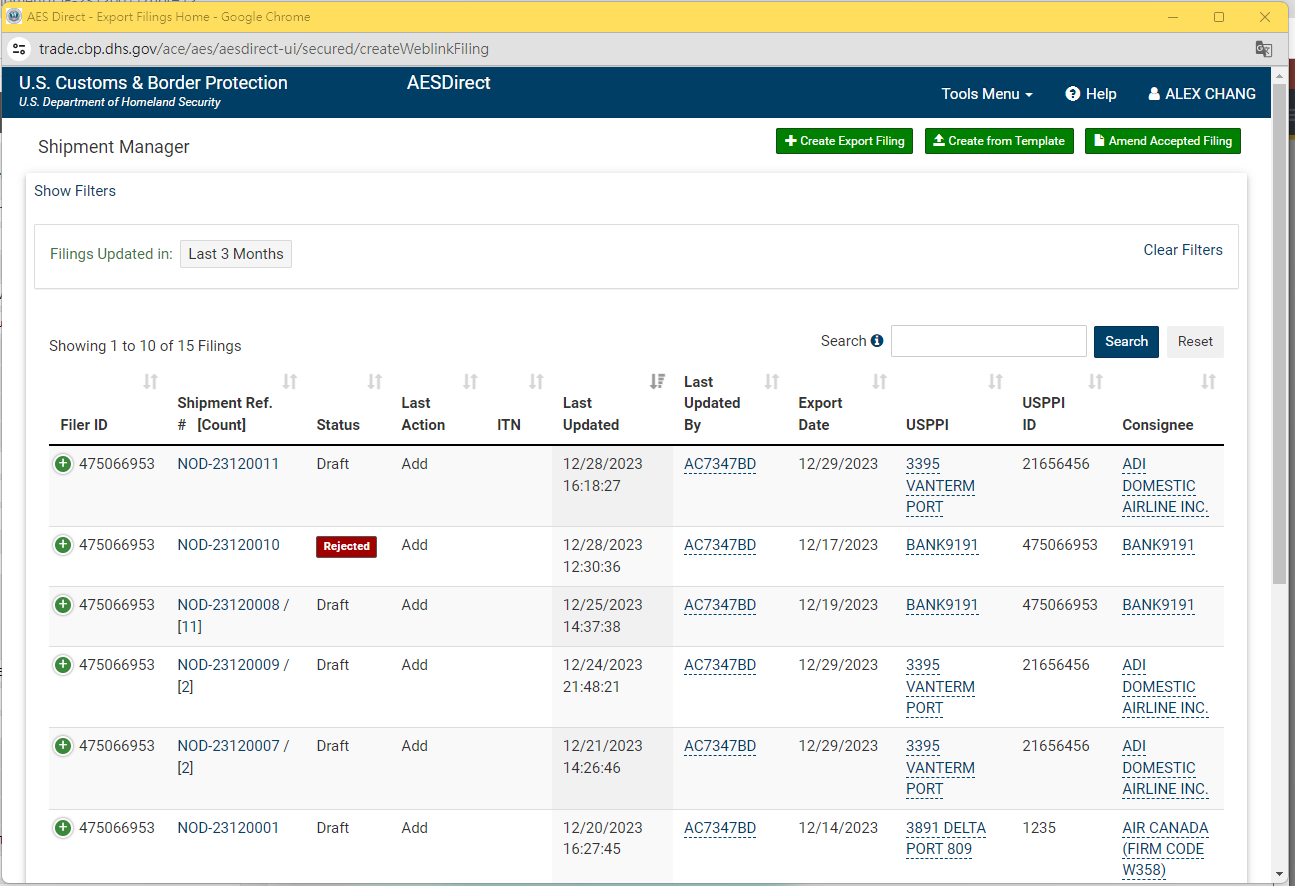The height and width of the screenshot is (886, 1295).
Task: Toggle the Last 3 Months filter
Action: pos(235,254)
